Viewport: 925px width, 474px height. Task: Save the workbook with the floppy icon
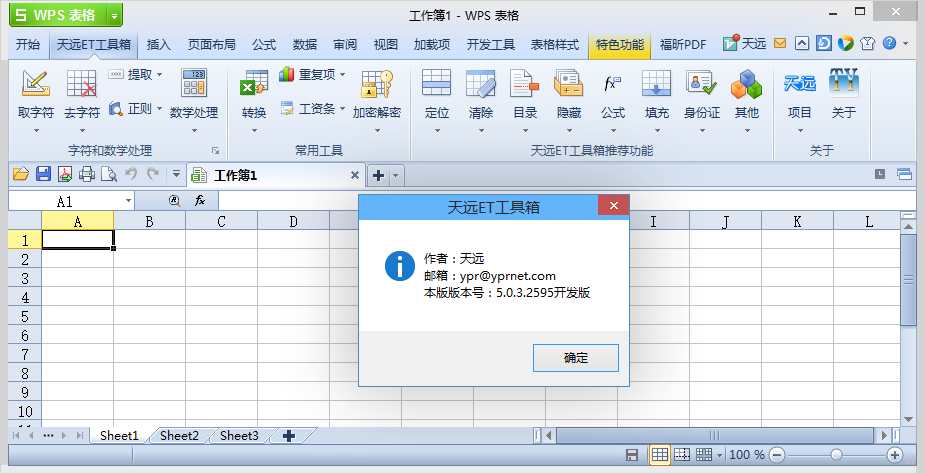point(43,174)
